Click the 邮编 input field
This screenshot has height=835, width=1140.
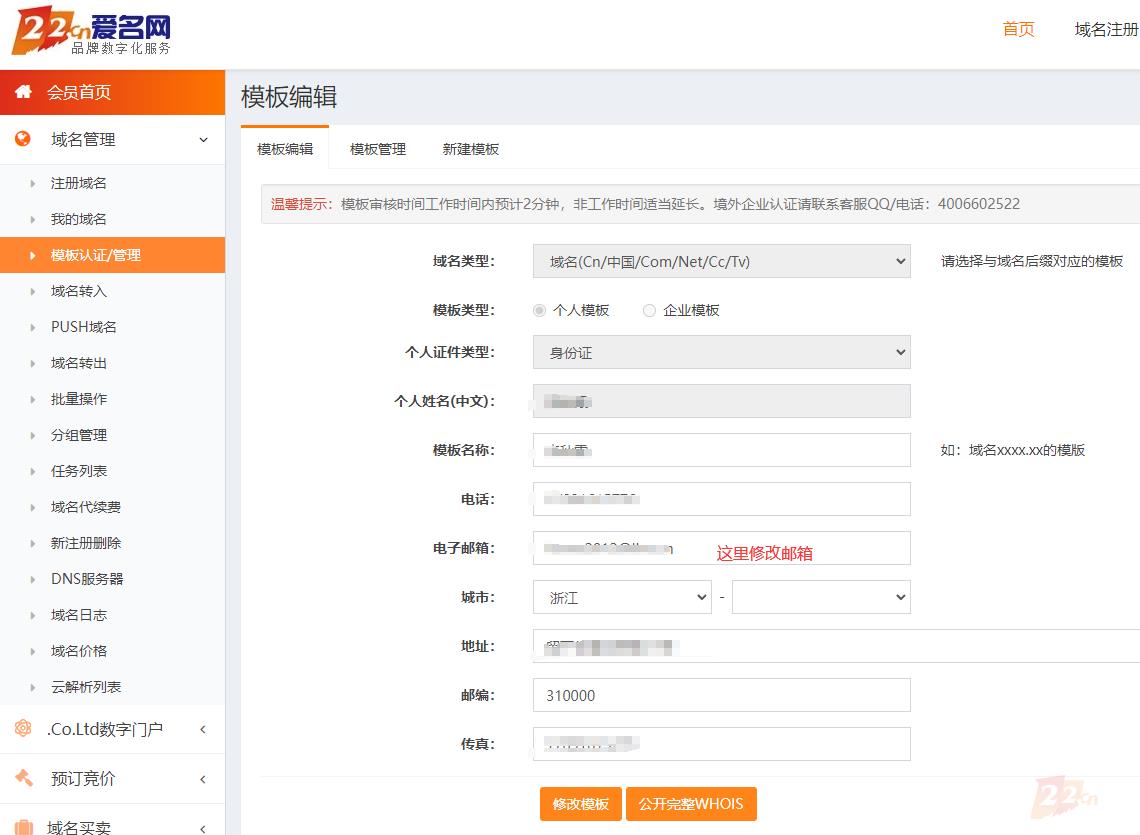pos(721,695)
